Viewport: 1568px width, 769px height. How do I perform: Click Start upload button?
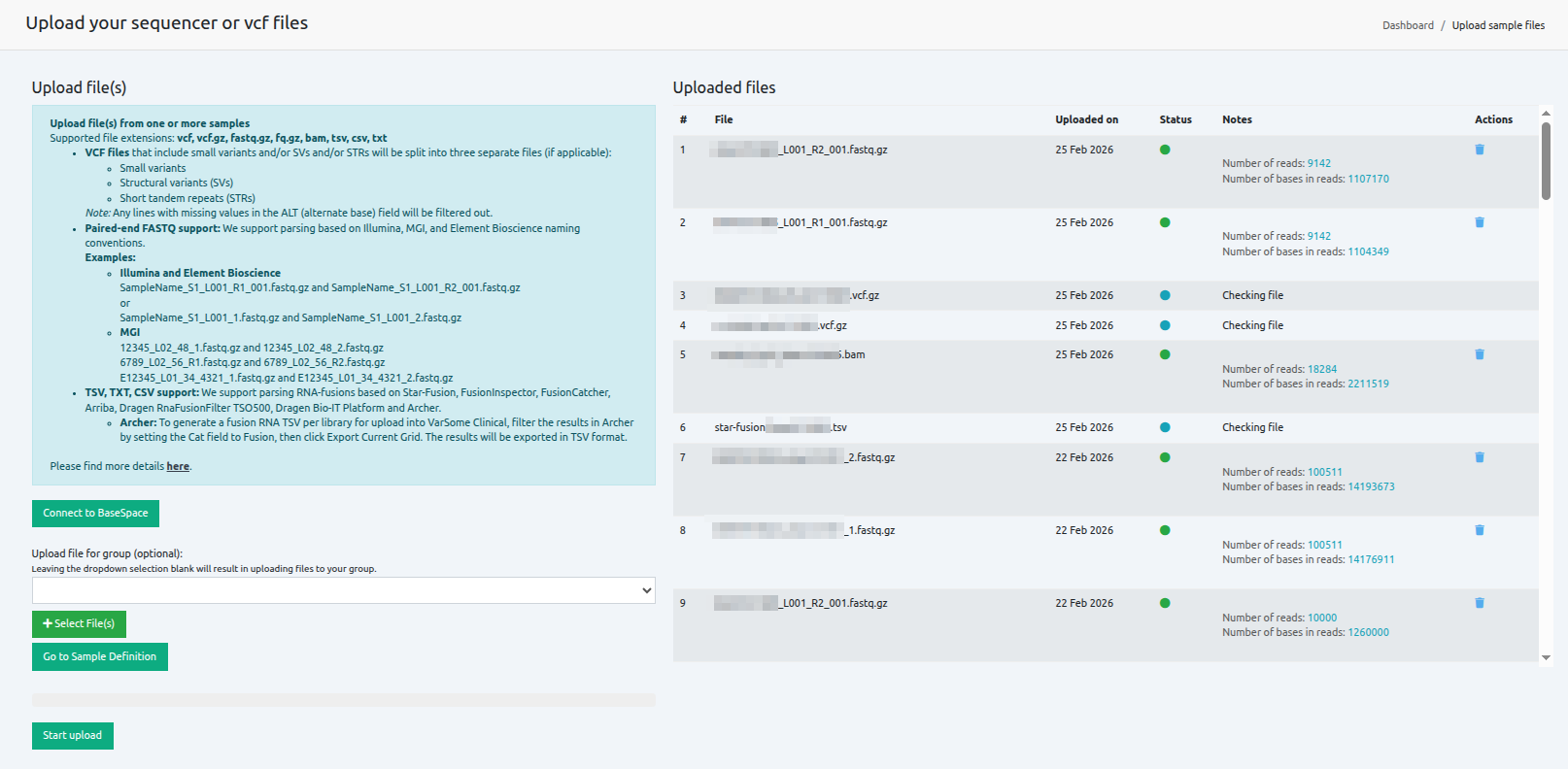72,736
